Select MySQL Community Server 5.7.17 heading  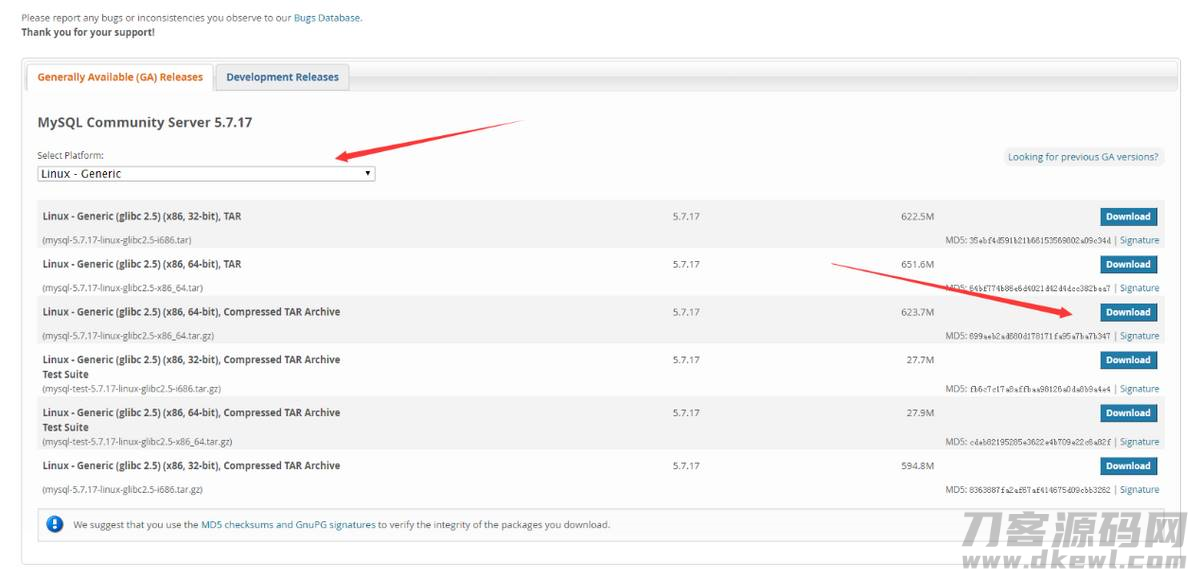coord(145,123)
